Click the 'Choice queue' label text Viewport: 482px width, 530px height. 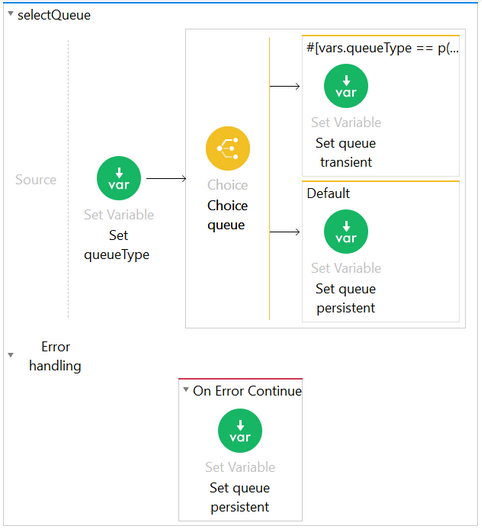(x=227, y=215)
